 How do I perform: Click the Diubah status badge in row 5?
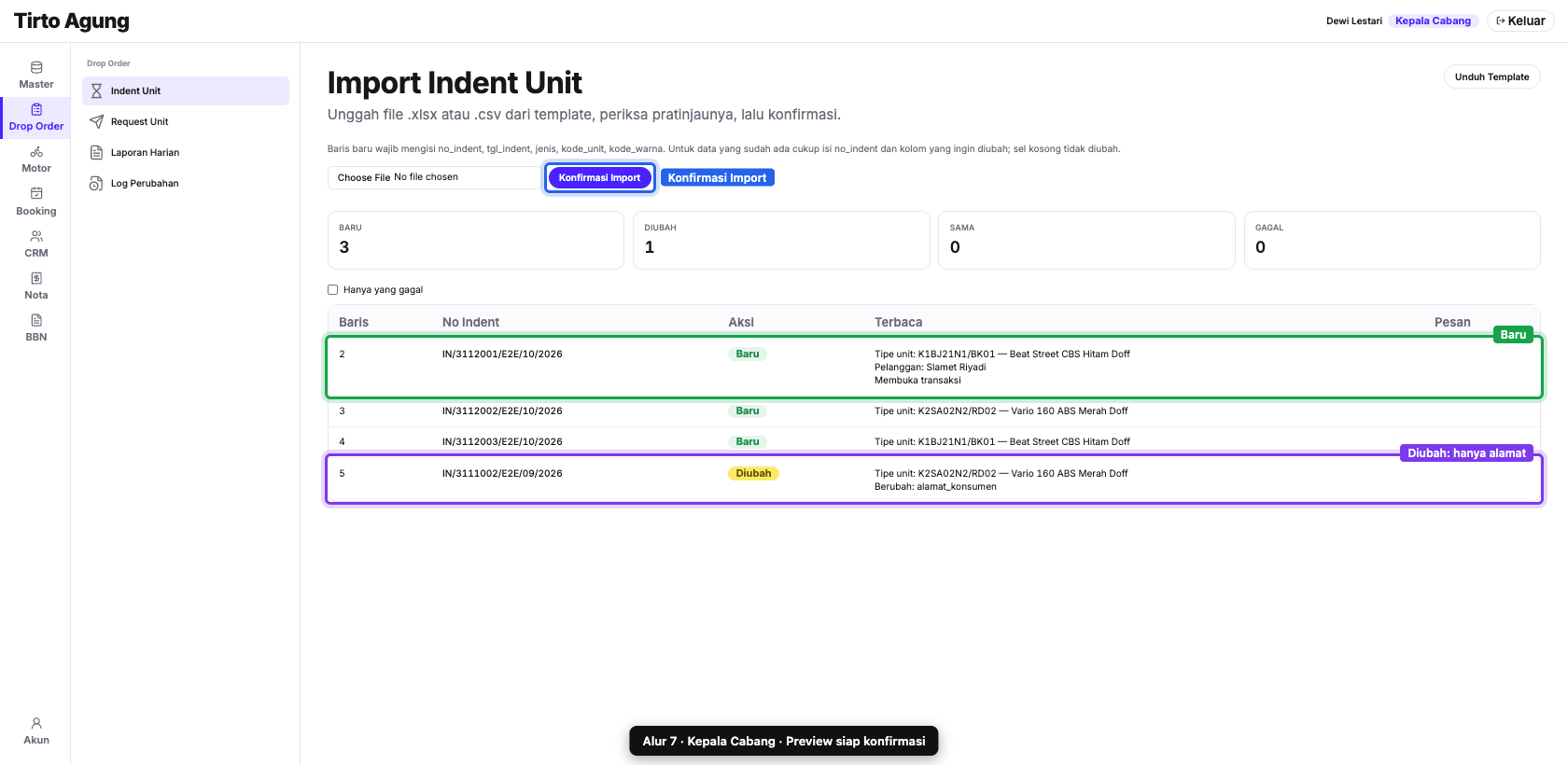[753, 474]
